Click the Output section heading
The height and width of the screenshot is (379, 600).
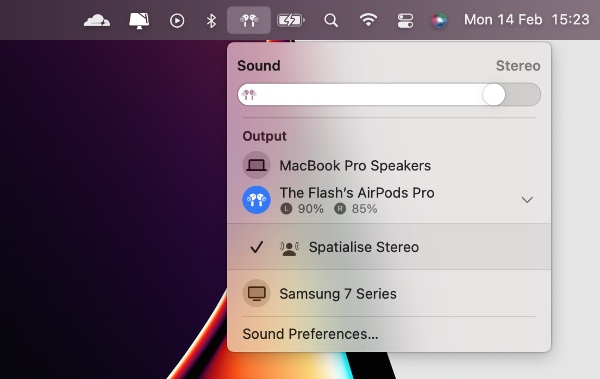264,136
